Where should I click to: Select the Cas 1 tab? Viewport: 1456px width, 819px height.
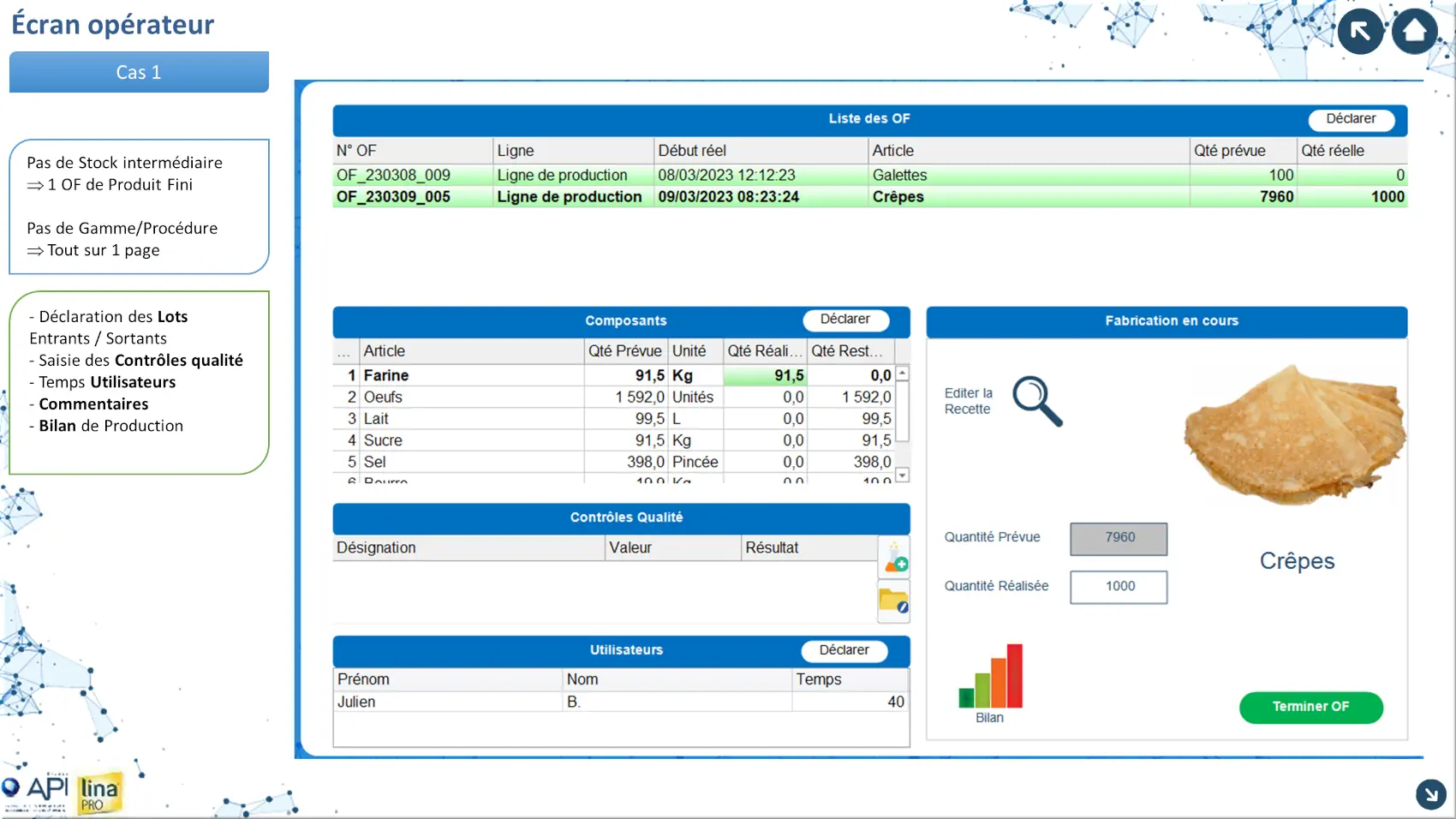pos(139,72)
